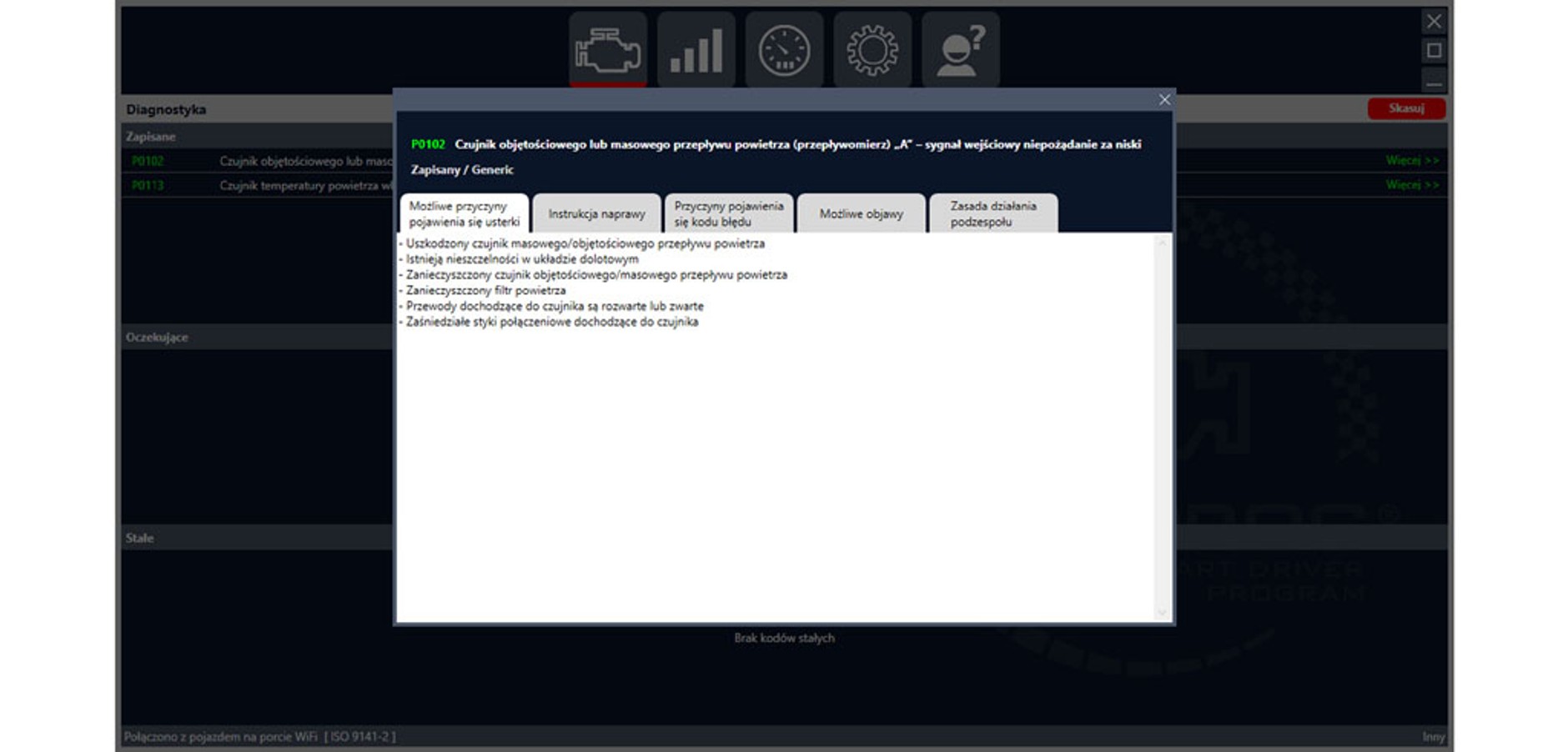Click the help person icon
Screen dimensions: 1568x752
click(x=960, y=50)
